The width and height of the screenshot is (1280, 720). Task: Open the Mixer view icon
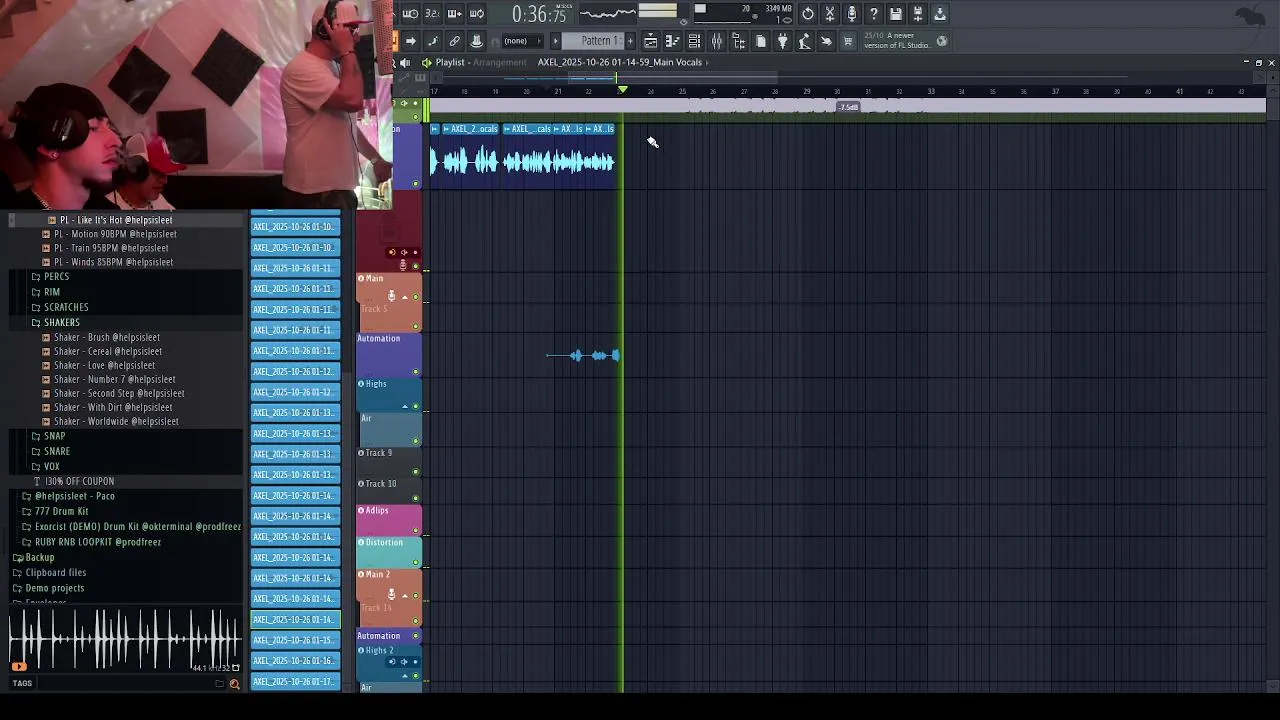pyautogui.click(x=716, y=41)
